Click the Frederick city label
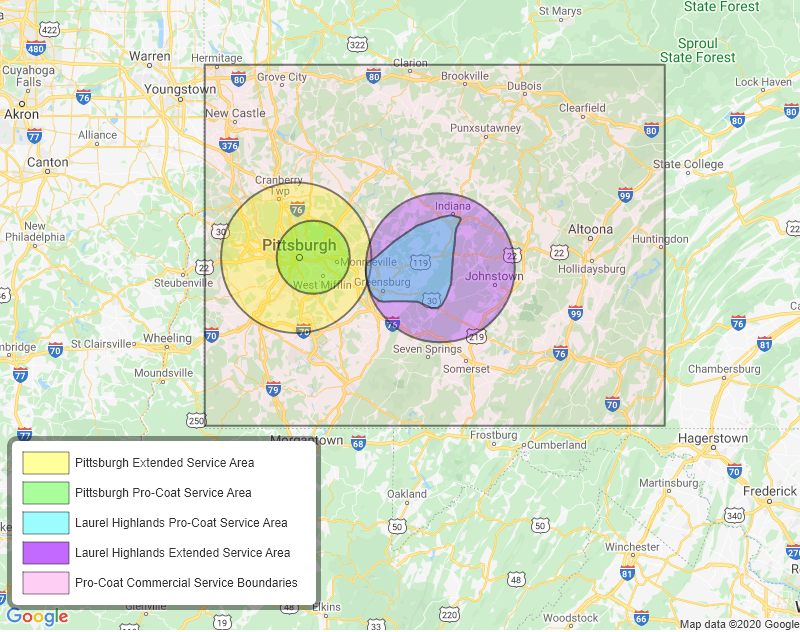800x632 pixels. click(769, 491)
